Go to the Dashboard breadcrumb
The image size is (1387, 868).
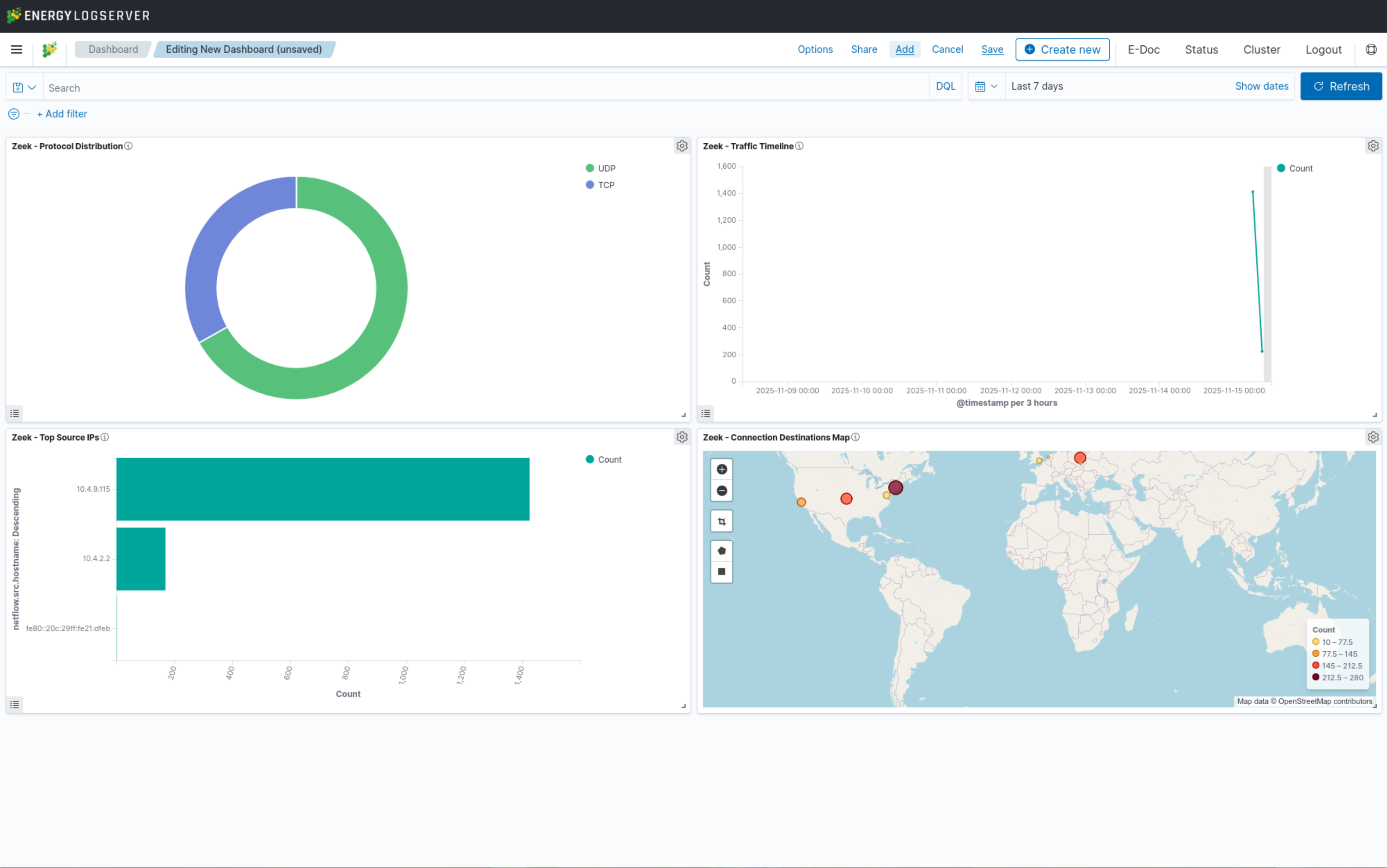[113, 49]
